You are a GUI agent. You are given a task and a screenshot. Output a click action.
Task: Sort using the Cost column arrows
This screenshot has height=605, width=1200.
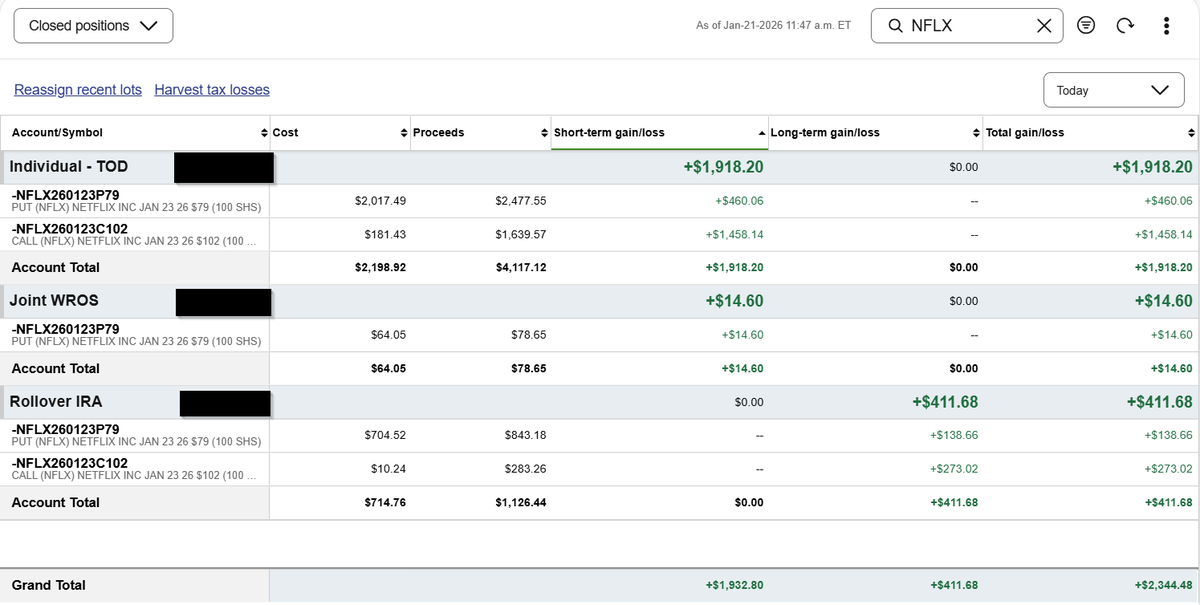click(404, 132)
